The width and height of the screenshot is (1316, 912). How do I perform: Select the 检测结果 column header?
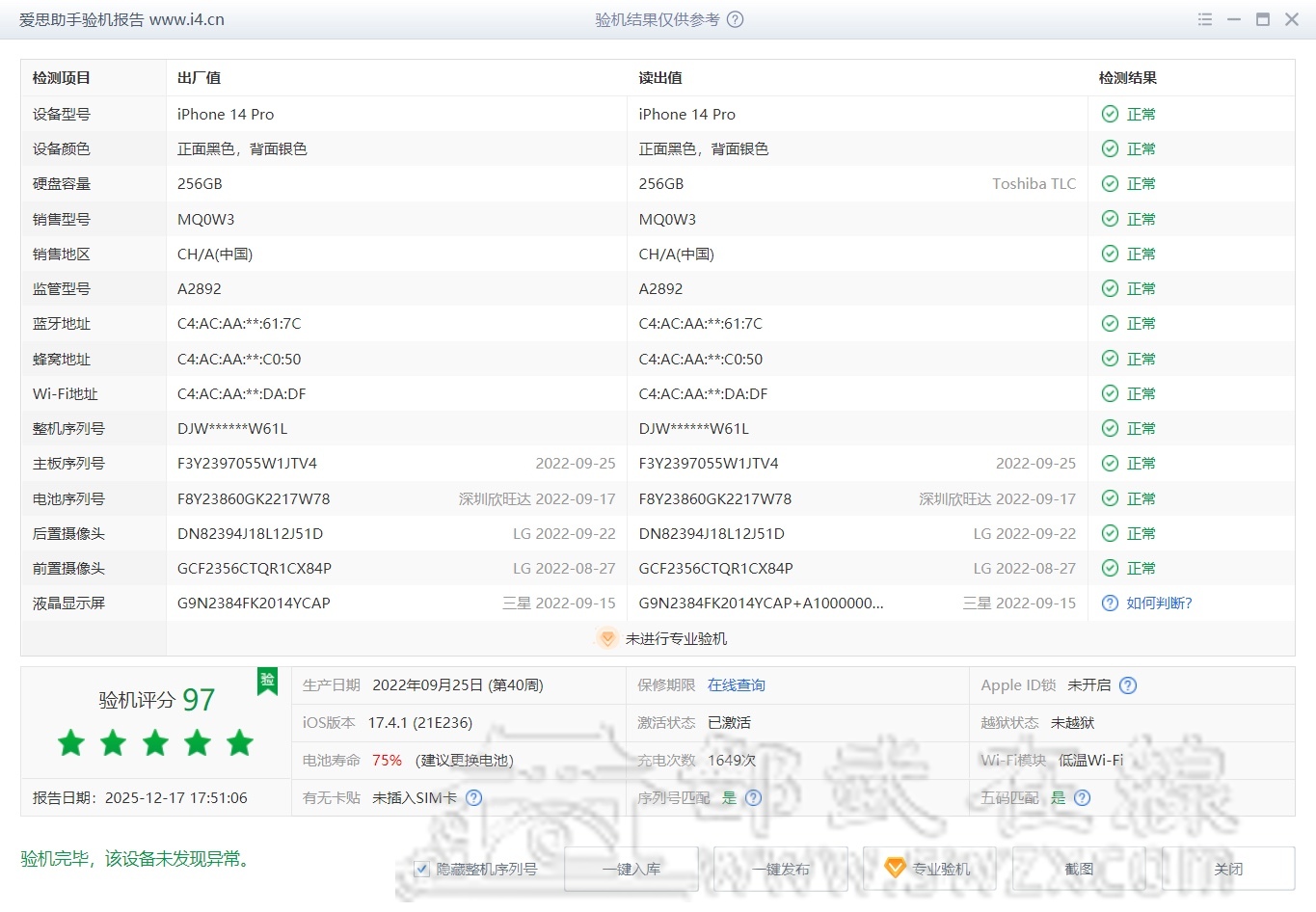[x=1127, y=78]
